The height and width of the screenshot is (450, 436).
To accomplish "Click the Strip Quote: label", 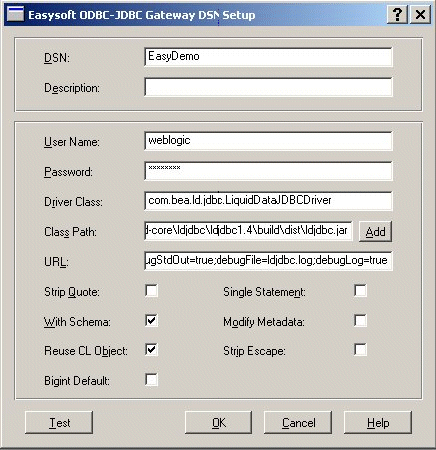I will 72,292.
